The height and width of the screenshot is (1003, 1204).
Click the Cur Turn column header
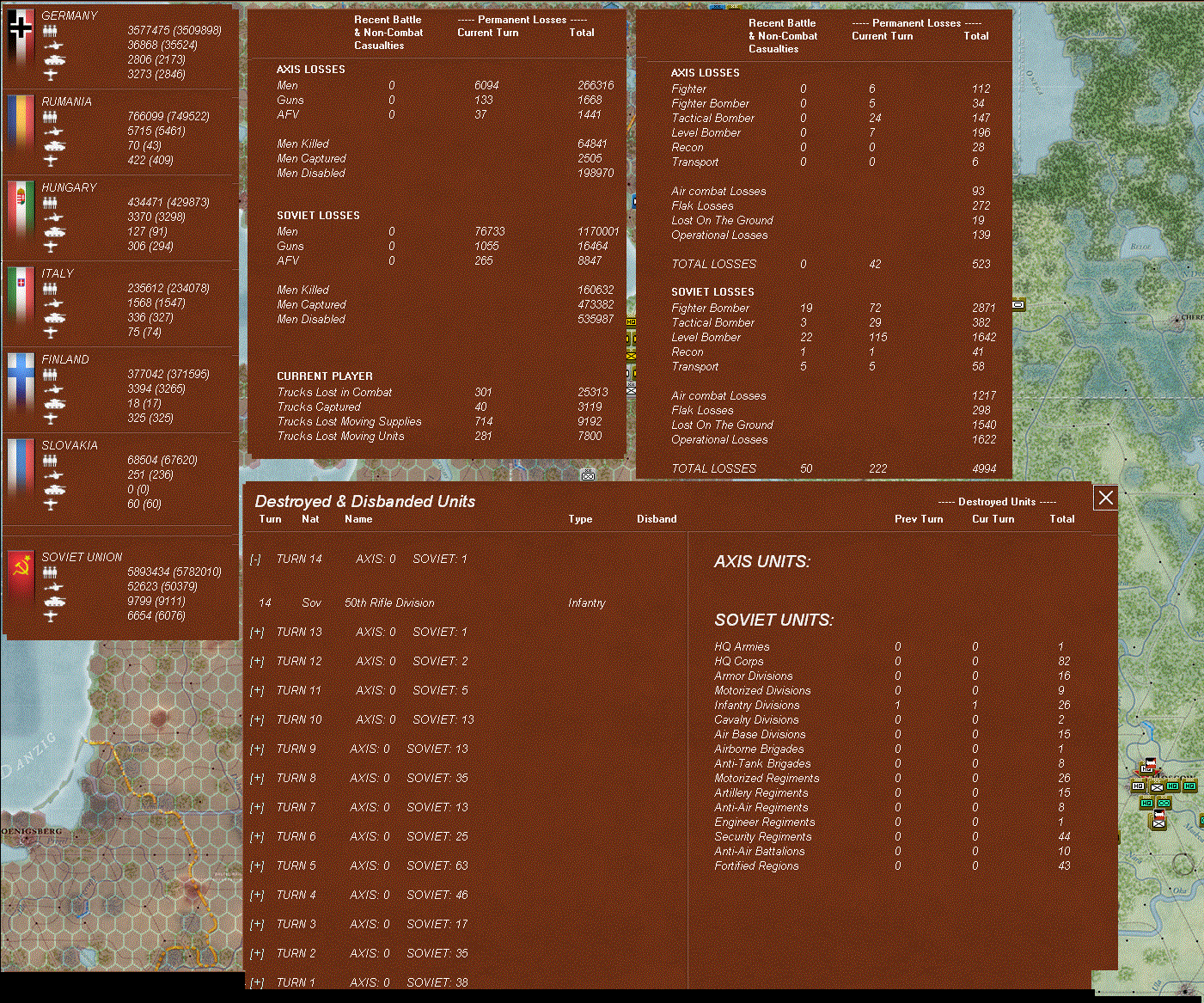pos(993,519)
